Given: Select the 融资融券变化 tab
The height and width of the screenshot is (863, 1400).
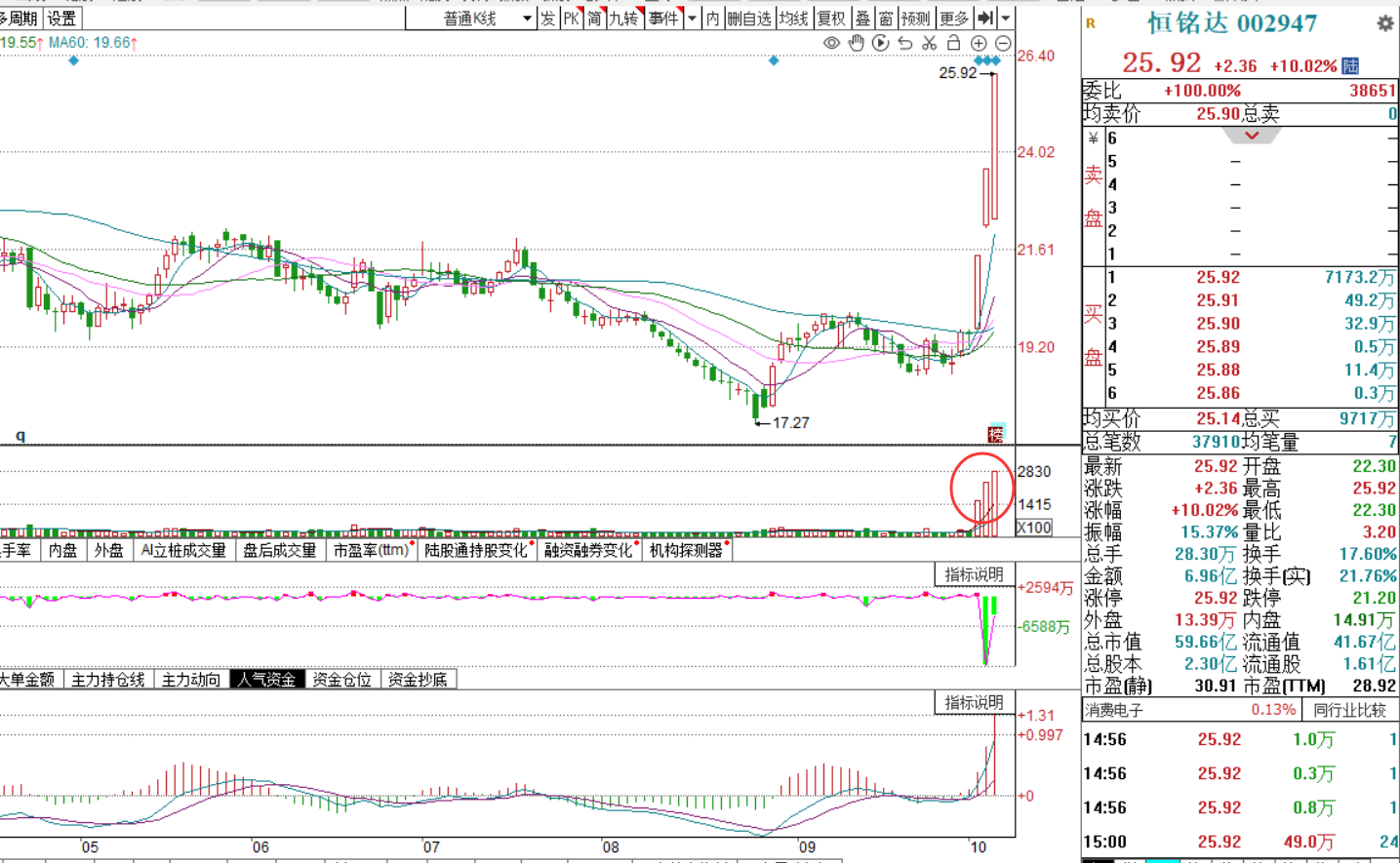Looking at the screenshot, I should (x=588, y=550).
